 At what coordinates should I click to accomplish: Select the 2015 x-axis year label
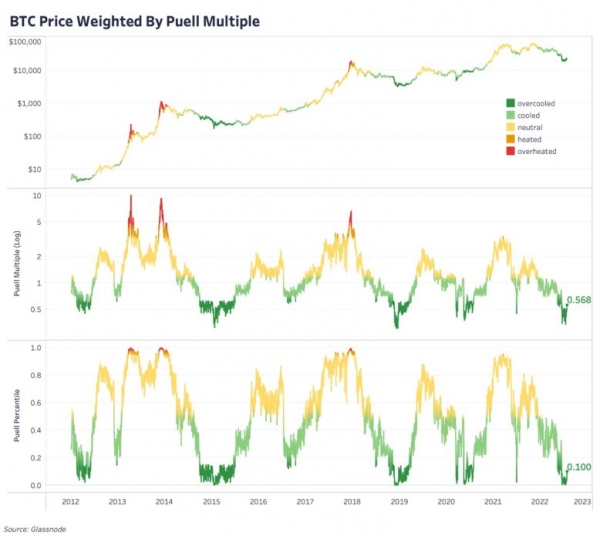(x=211, y=501)
